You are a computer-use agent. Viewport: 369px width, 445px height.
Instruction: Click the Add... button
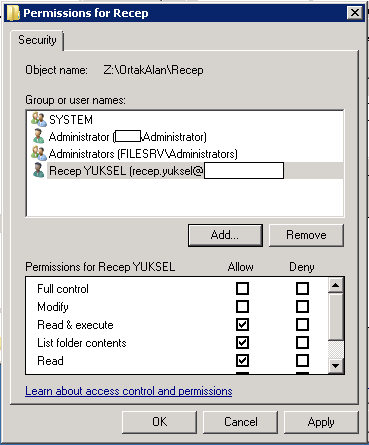(225, 235)
